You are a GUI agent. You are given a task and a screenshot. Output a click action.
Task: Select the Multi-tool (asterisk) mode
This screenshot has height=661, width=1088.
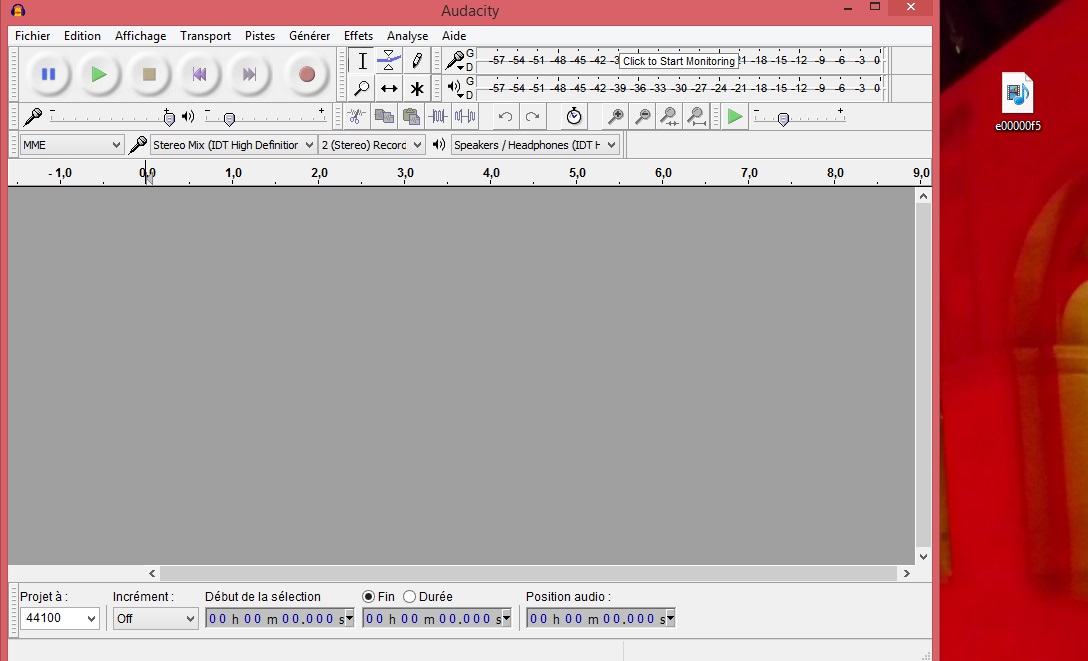(x=416, y=88)
